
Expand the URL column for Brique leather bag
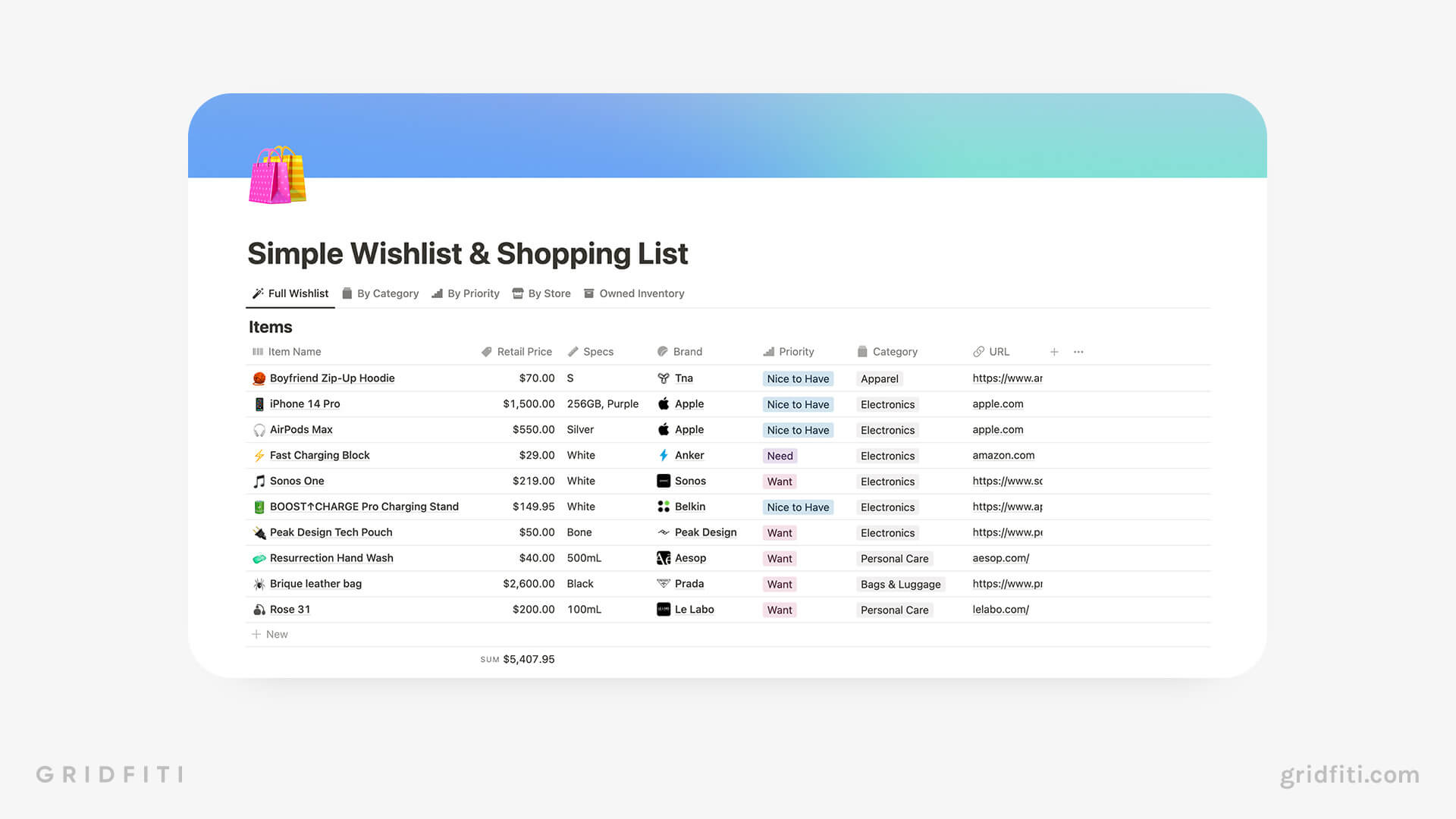pyautogui.click(x=1005, y=583)
